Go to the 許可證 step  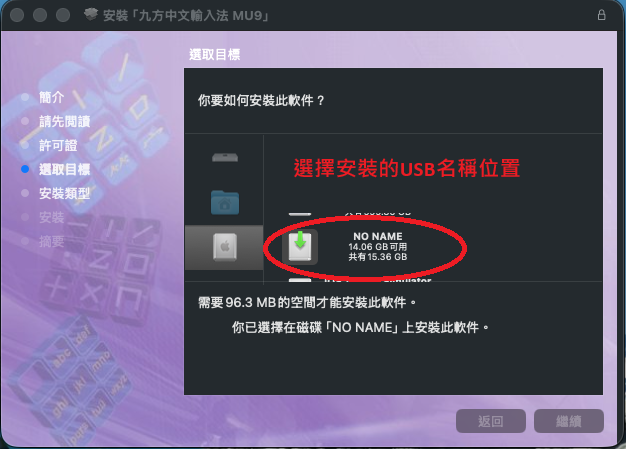pos(58,145)
